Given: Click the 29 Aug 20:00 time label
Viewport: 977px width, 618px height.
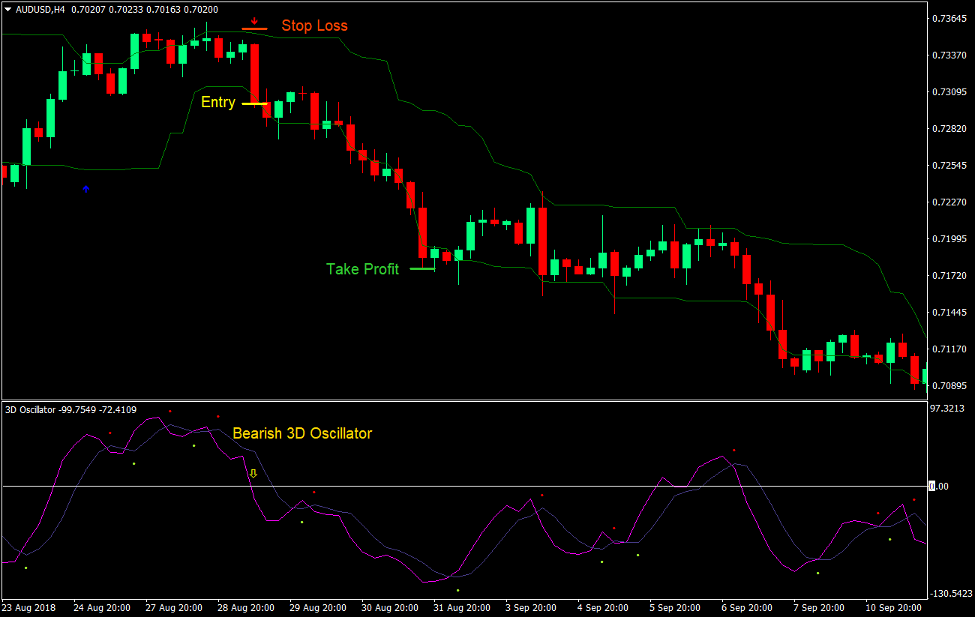Looking at the screenshot, I should click(318, 607).
